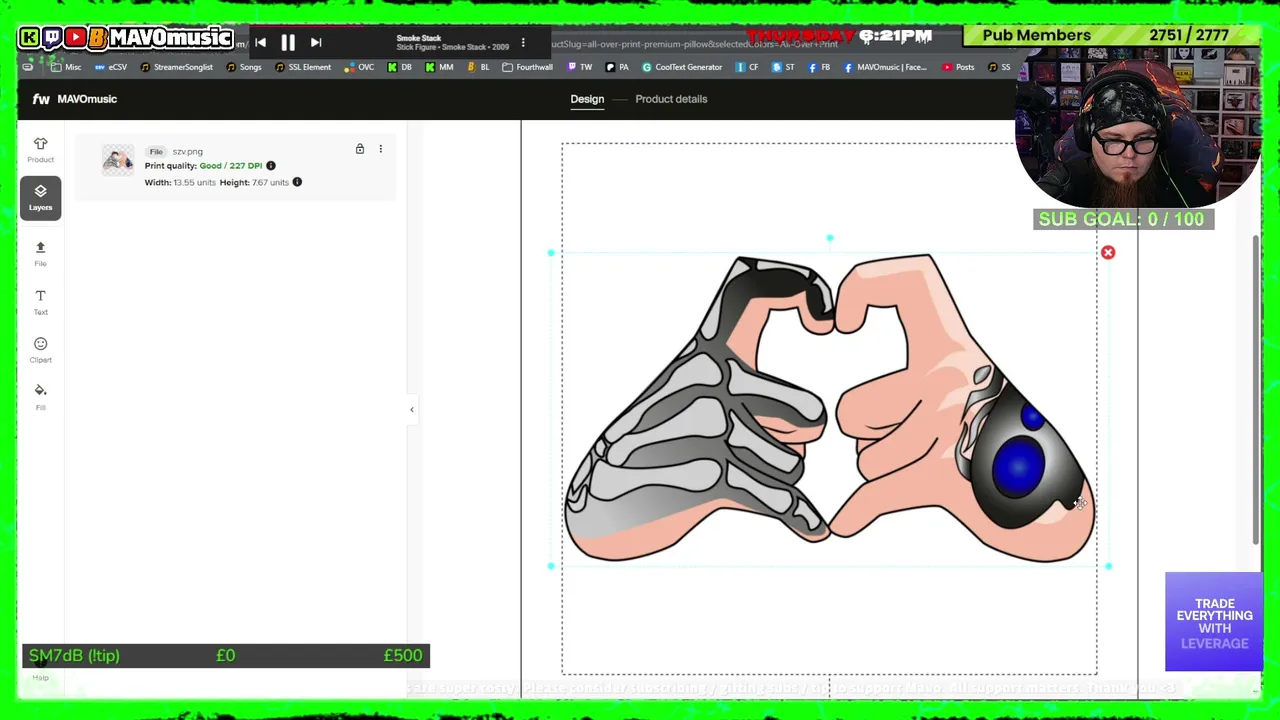Open the StreamerSonglist bookmark

(176, 67)
